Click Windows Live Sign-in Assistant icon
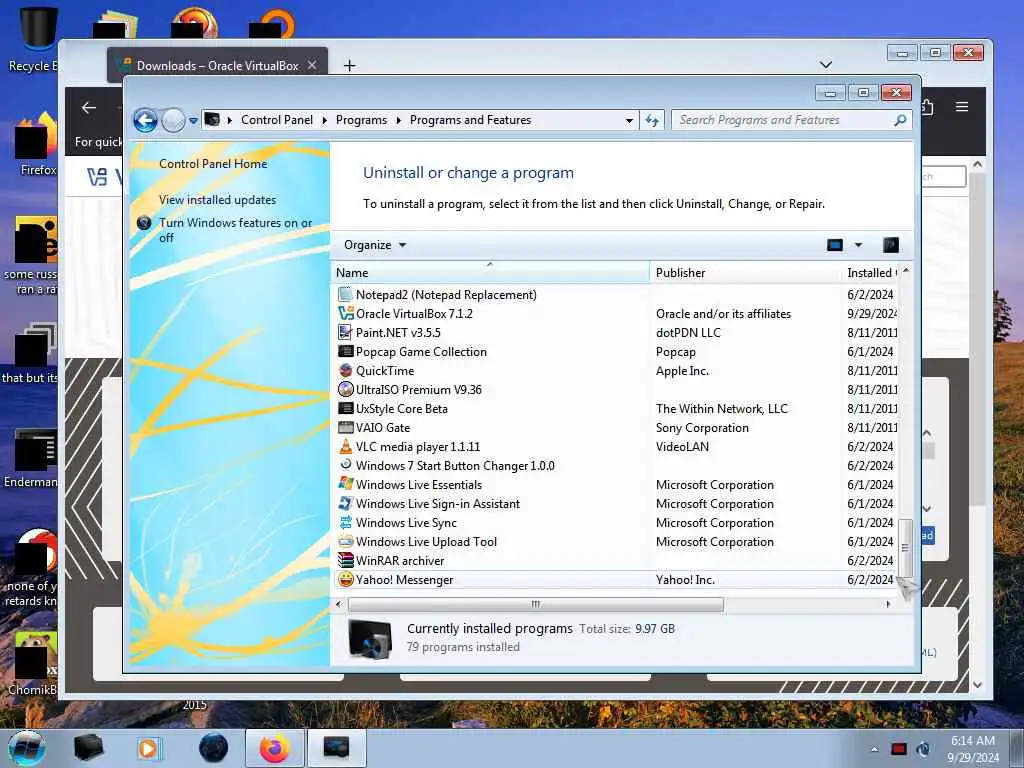The width and height of the screenshot is (1024, 768). point(345,503)
